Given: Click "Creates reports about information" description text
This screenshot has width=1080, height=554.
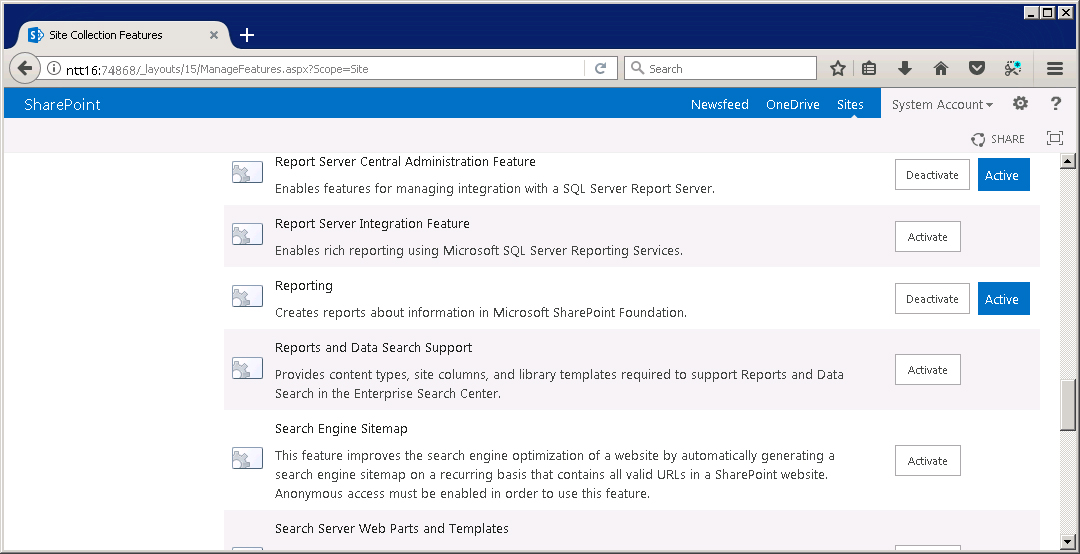Looking at the screenshot, I should pos(481,313).
